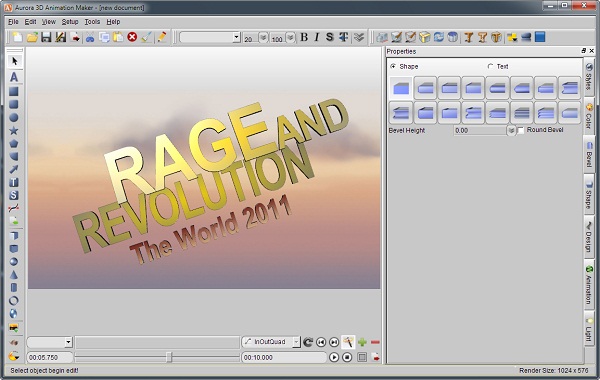Expand the double-chevron toolbar overflow button

pyautogui.click(x=359, y=37)
